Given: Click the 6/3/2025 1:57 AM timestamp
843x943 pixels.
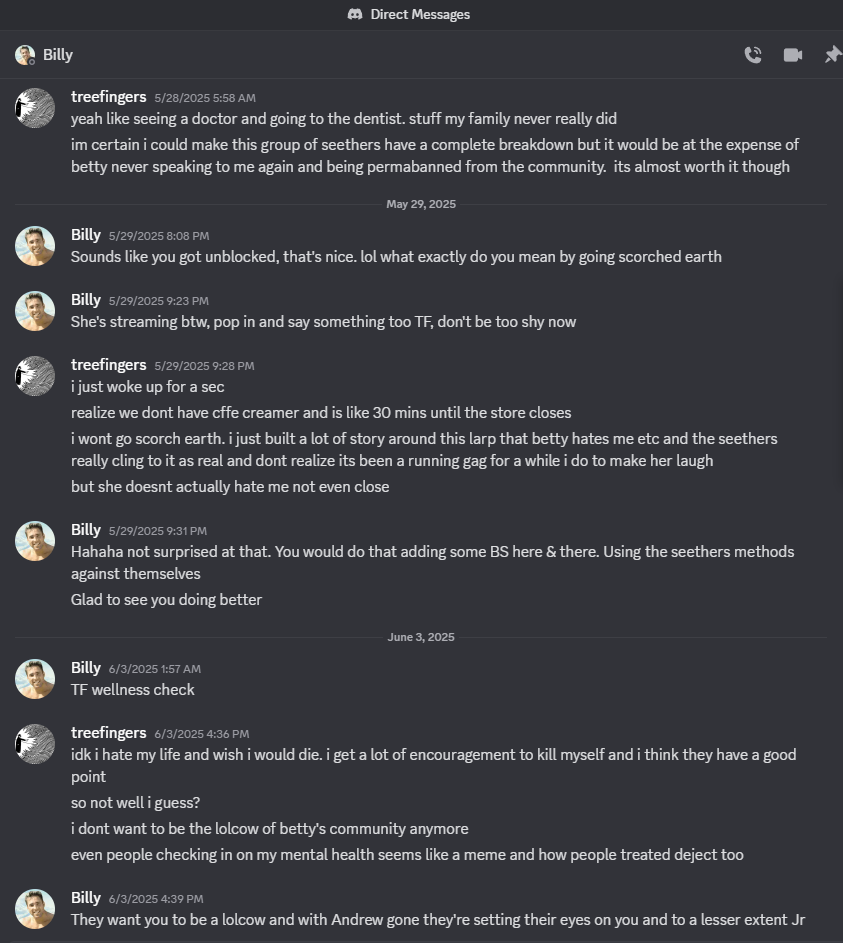Looking at the screenshot, I should 155,669.
